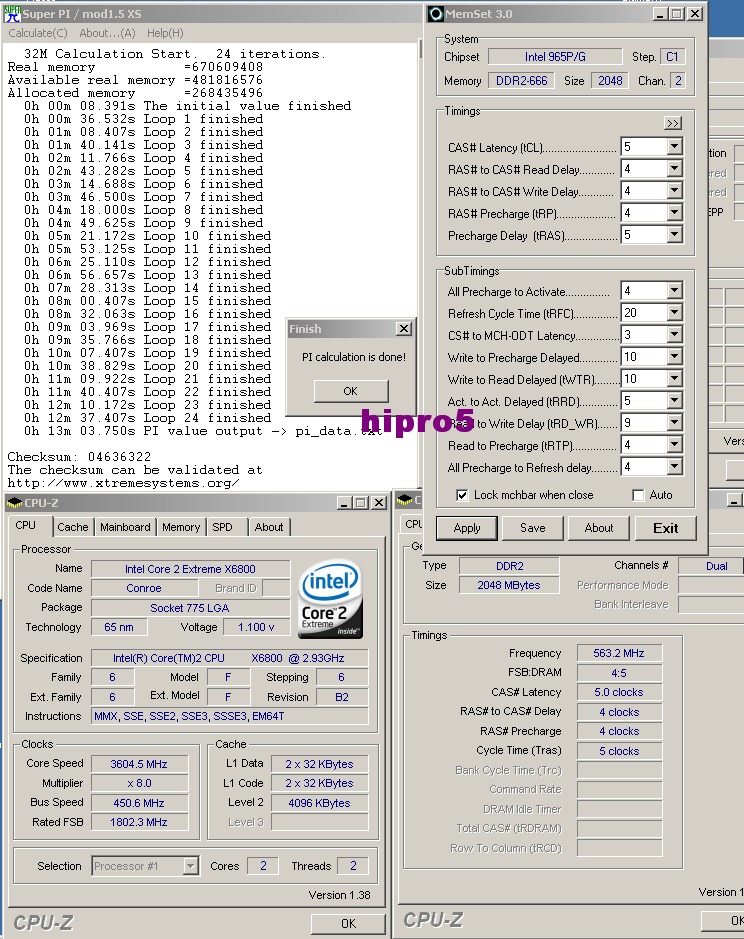Open Act. to Act. Delayed (tRRD) dropdown
Image resolution: width=744 pixels, height=939 pixels.
pos(675,401)
